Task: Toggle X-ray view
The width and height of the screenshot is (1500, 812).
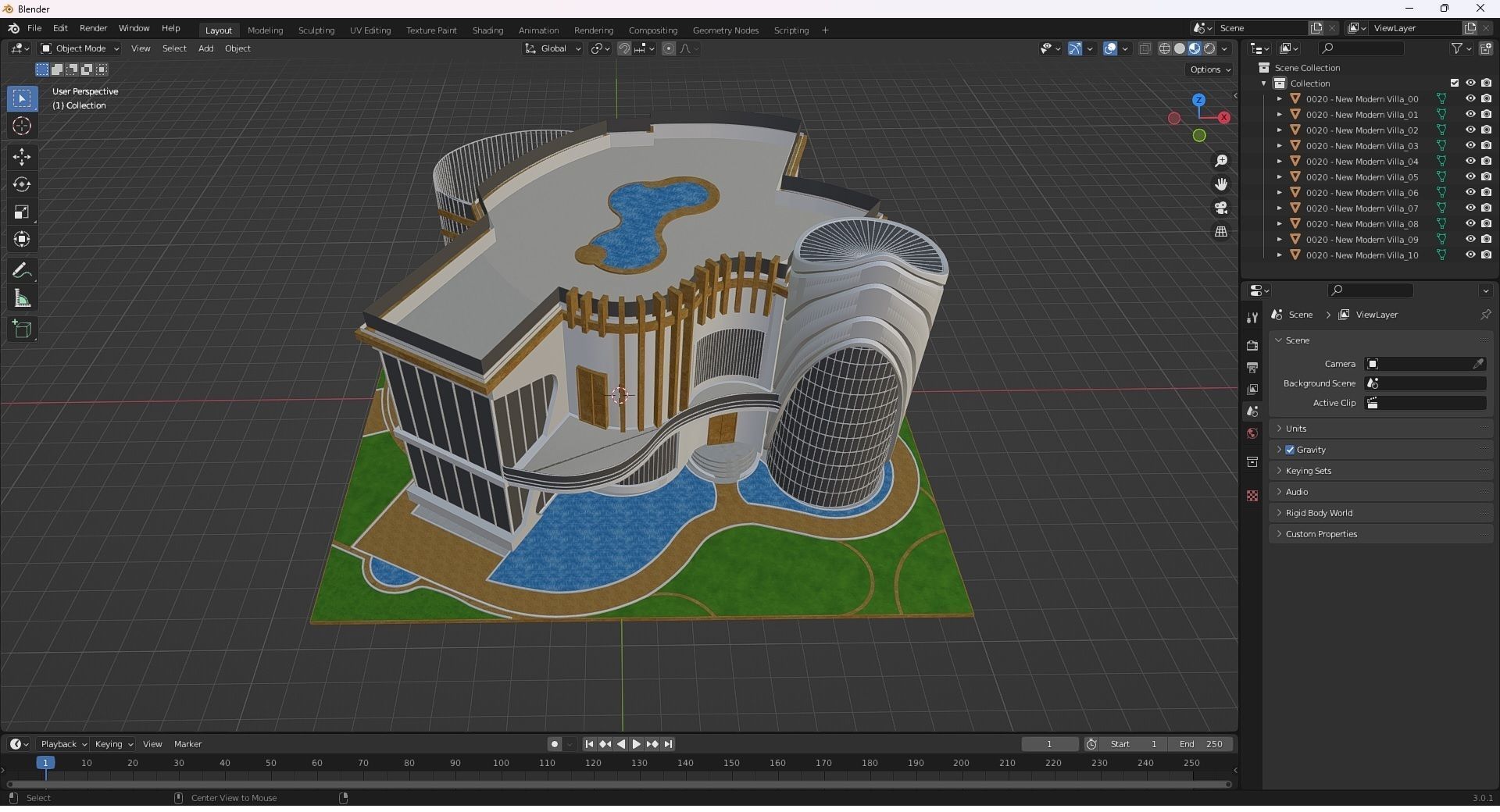Action: tap(1145, 48)
